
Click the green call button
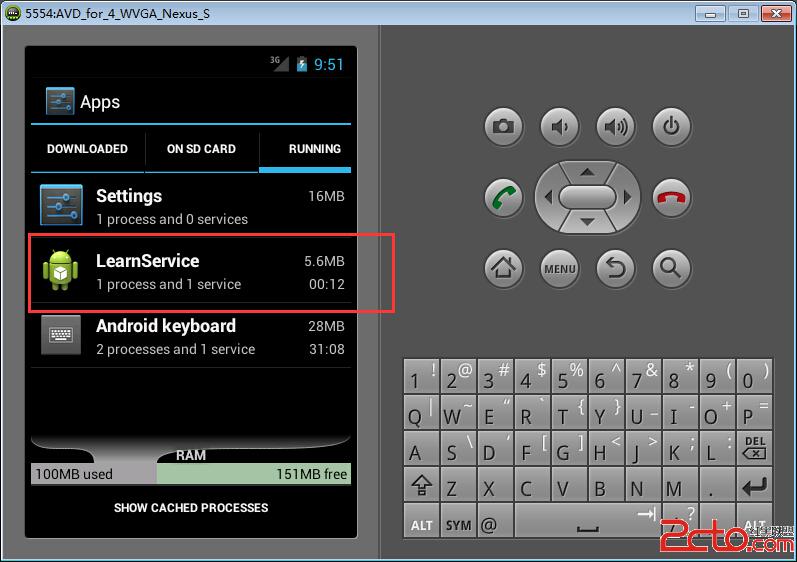(x=503, y=197)
